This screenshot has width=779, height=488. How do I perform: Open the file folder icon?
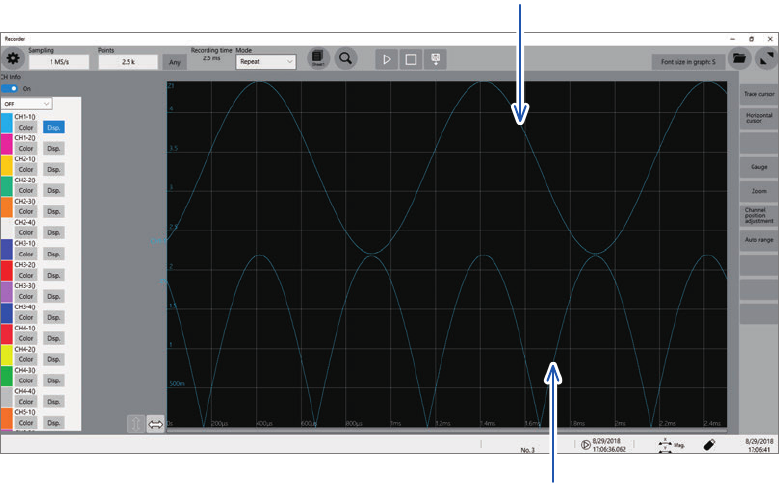(739, 59)
